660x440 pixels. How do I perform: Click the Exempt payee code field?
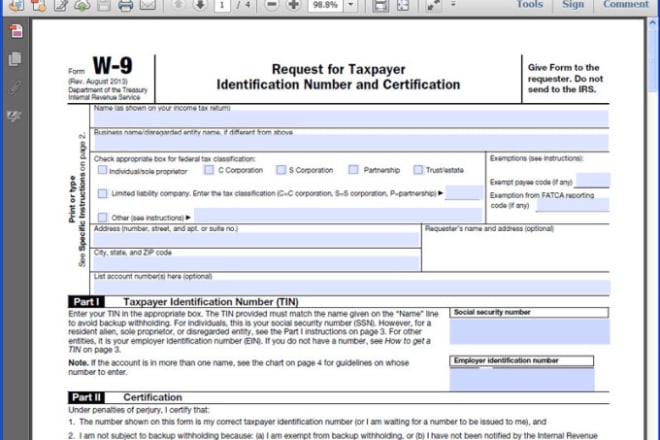[x=592, y=180]
